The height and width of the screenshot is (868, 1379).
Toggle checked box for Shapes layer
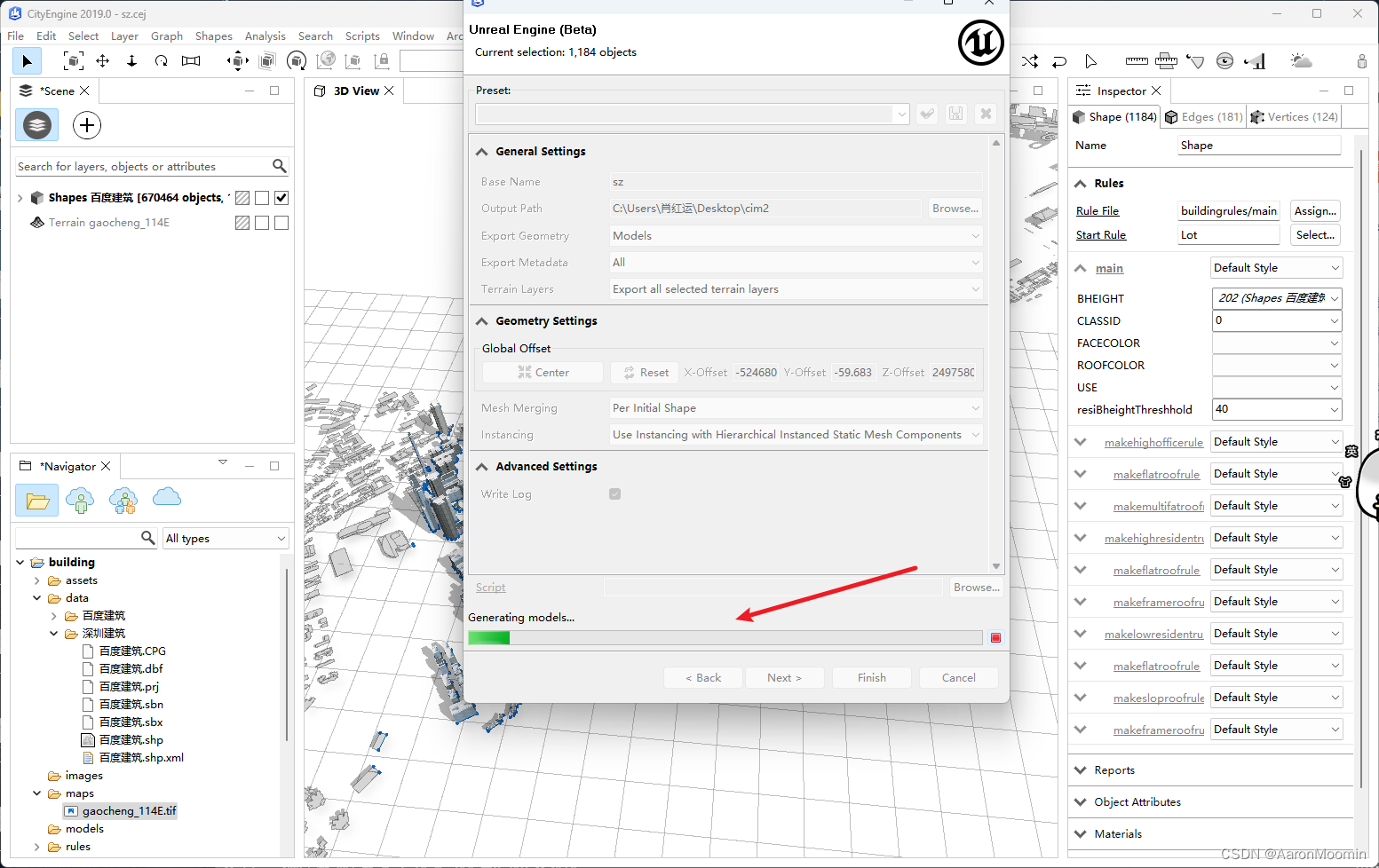pos(281,198)
